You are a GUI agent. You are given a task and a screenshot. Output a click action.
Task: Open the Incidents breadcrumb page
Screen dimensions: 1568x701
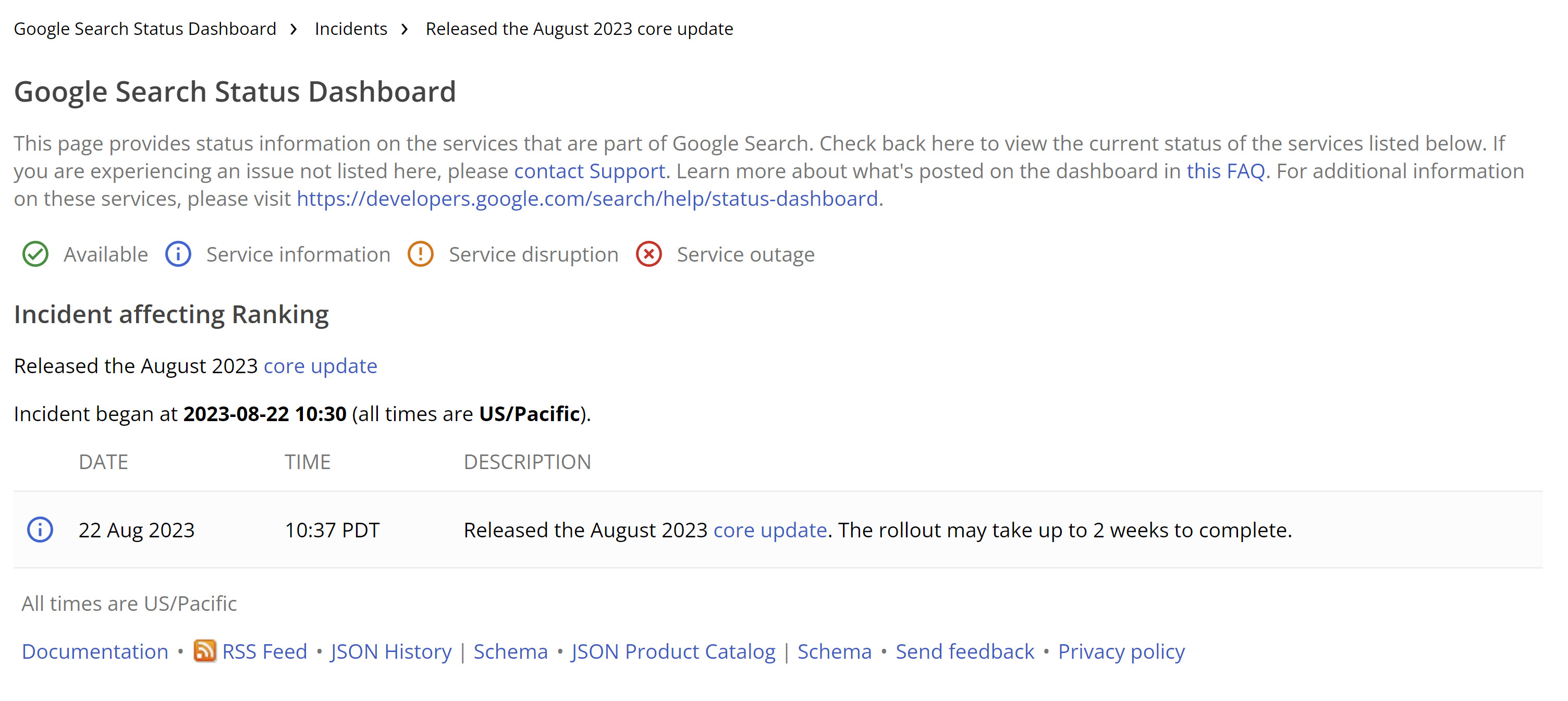[351, 29]
